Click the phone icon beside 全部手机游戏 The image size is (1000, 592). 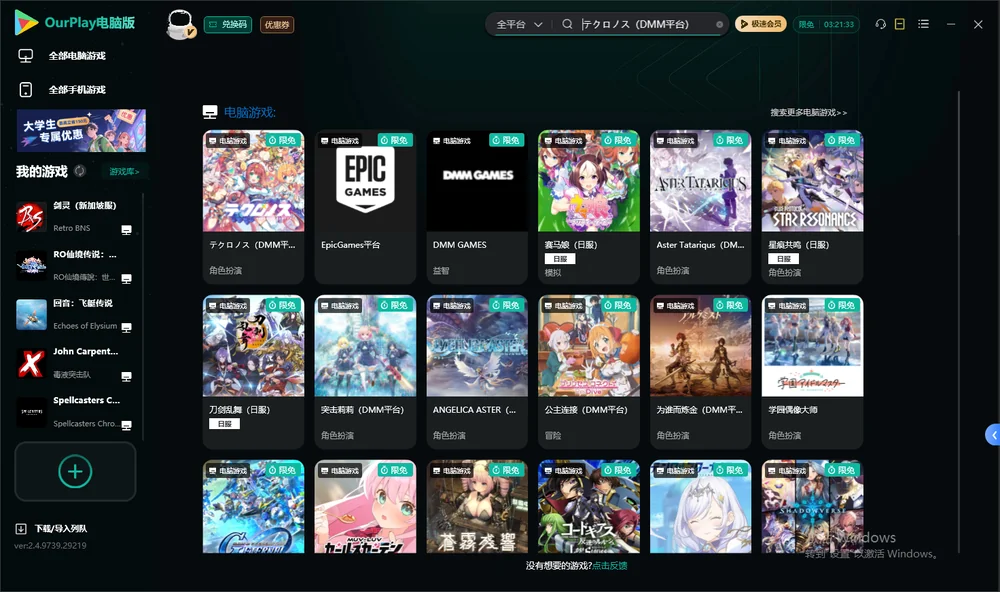26,89
